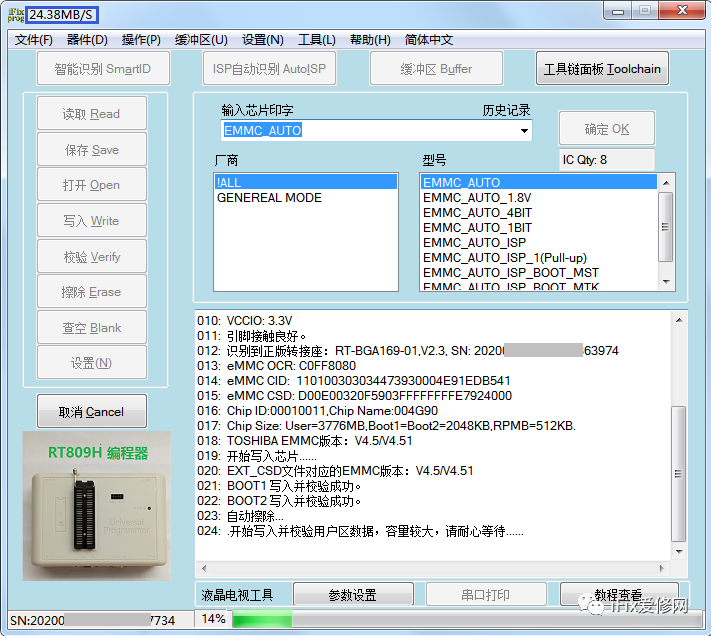Open the 文件(F) menu

click(x=34, y=40)
